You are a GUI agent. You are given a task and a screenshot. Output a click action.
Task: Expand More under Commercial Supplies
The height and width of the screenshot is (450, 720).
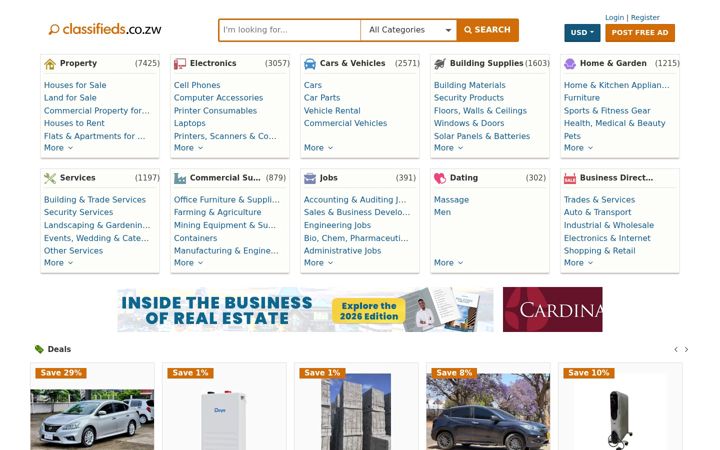click(x=188, y=263)
